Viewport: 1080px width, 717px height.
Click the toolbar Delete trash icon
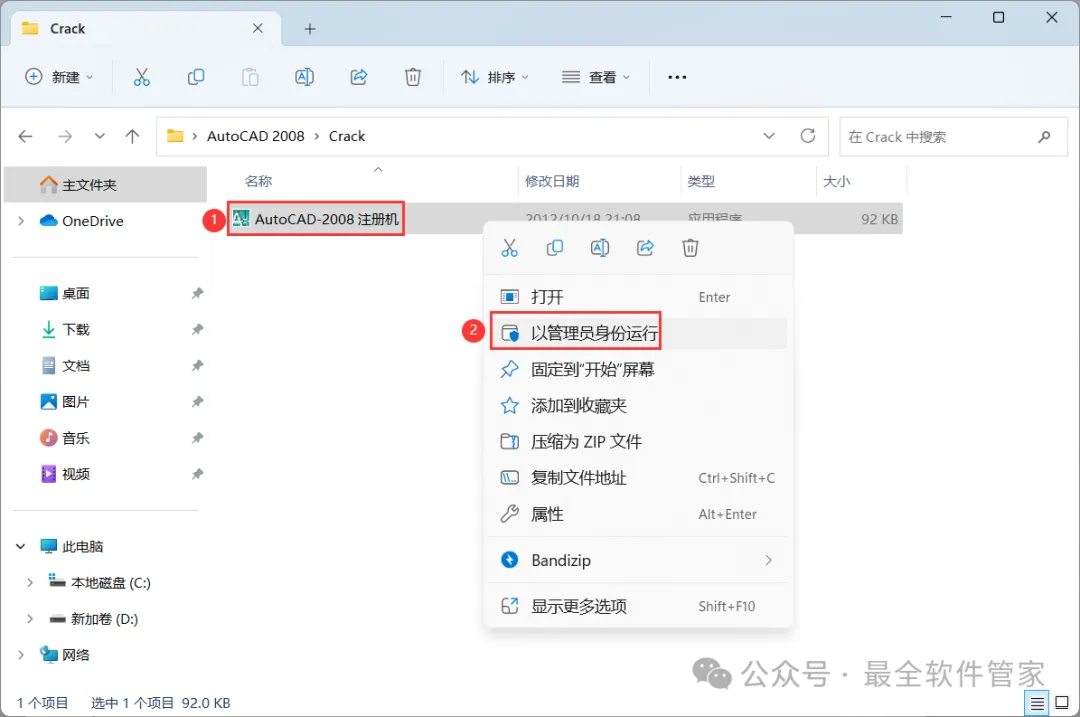tap(413, 77)
